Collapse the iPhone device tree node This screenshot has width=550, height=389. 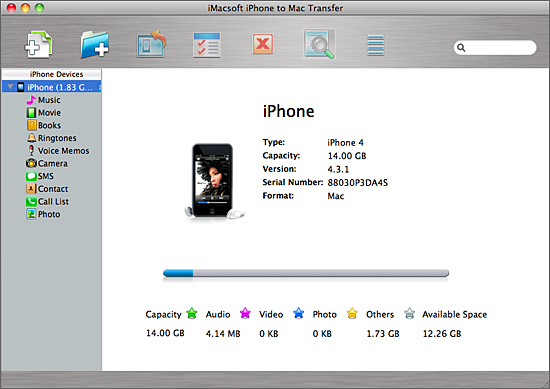click(10, 87)
